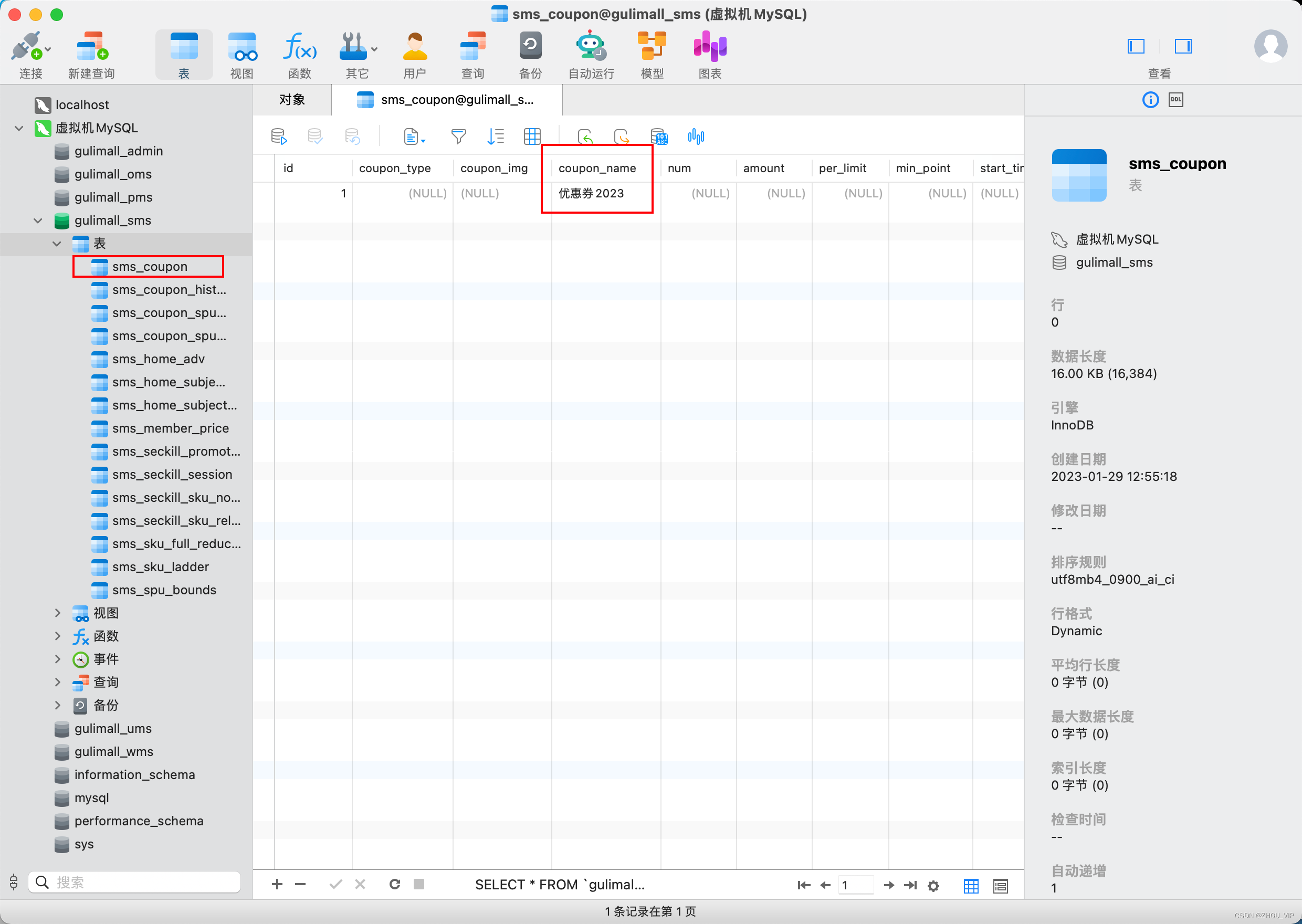Go to next page arrow
Image resolution: width=1302 pixels, height=924 pixels.
(x=888, y=885)
